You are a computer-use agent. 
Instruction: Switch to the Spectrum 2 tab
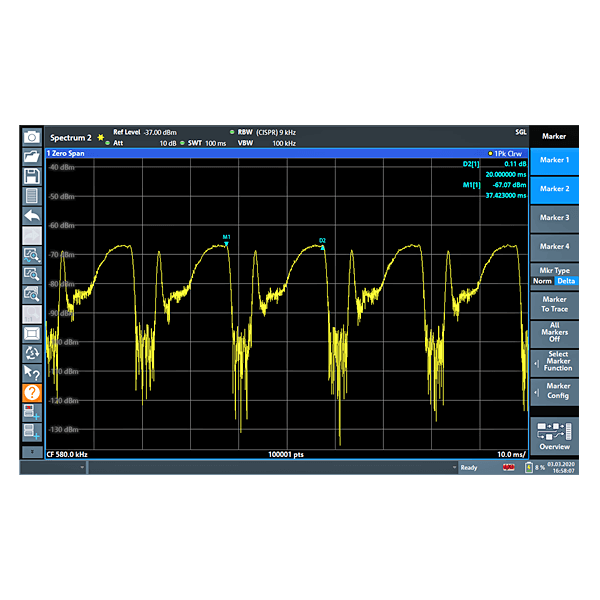tap(70, 137)
